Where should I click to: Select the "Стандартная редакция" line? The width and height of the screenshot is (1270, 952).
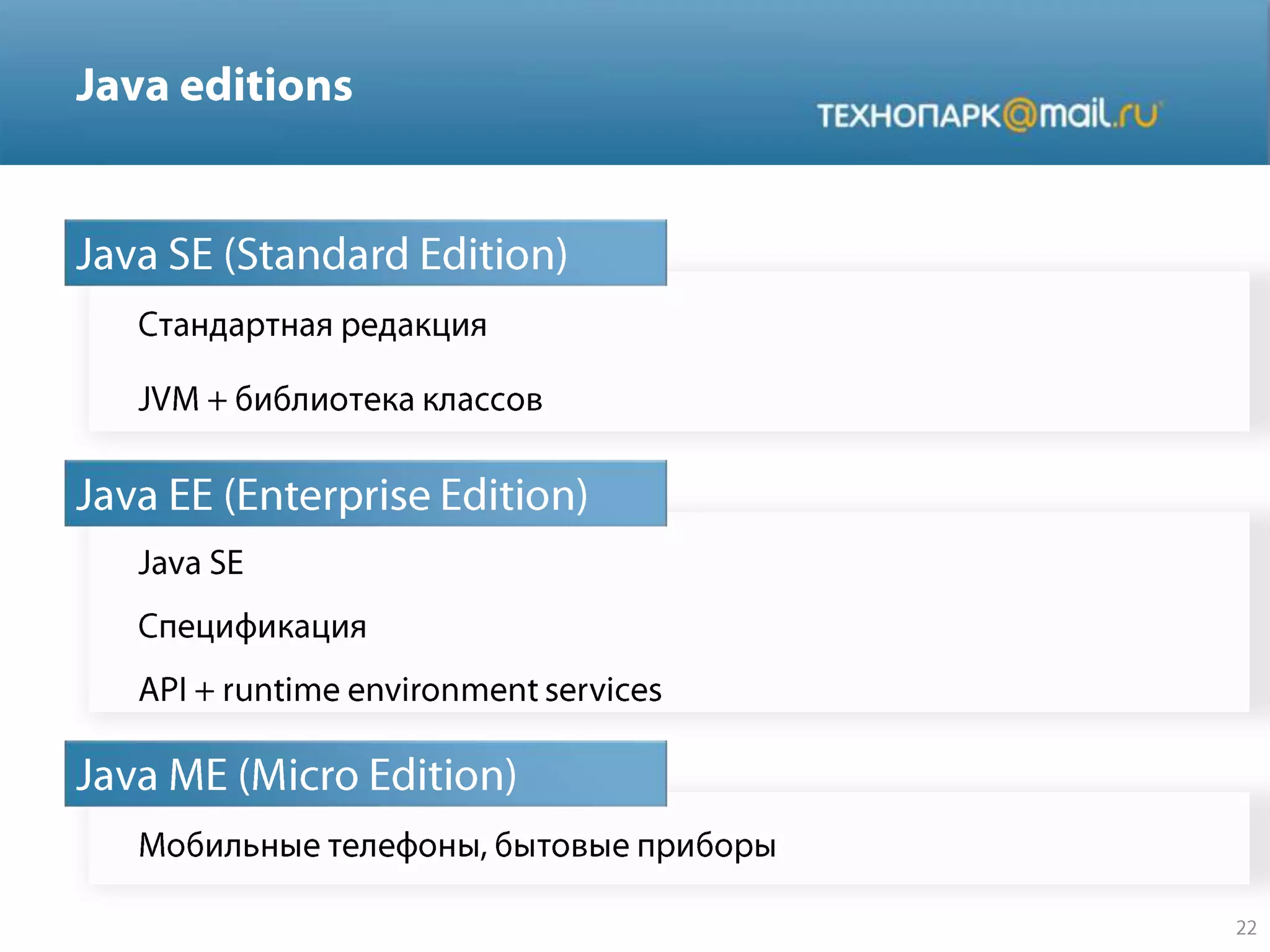pos(312,325)
